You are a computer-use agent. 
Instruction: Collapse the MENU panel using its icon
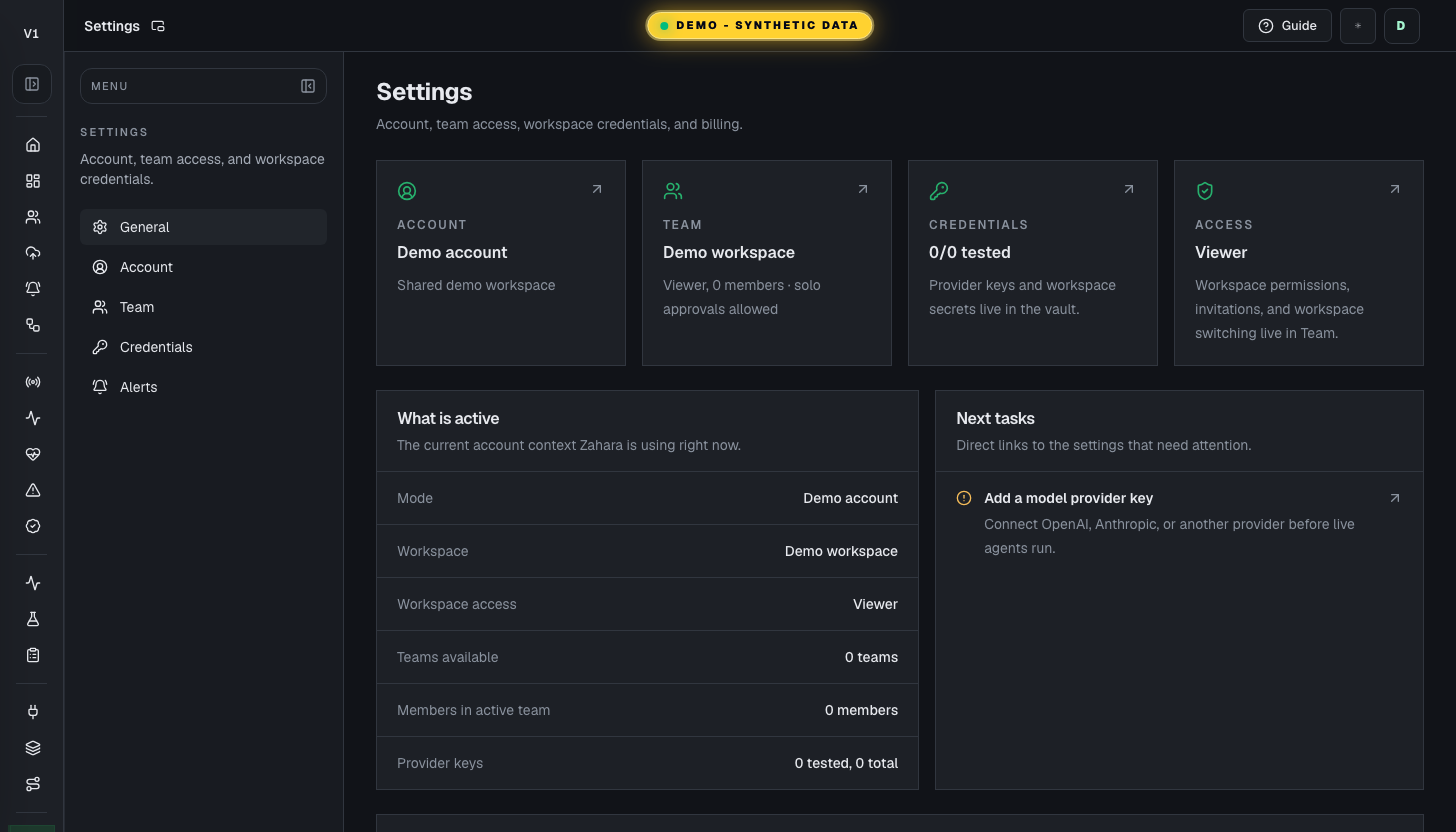click(308, 86)
